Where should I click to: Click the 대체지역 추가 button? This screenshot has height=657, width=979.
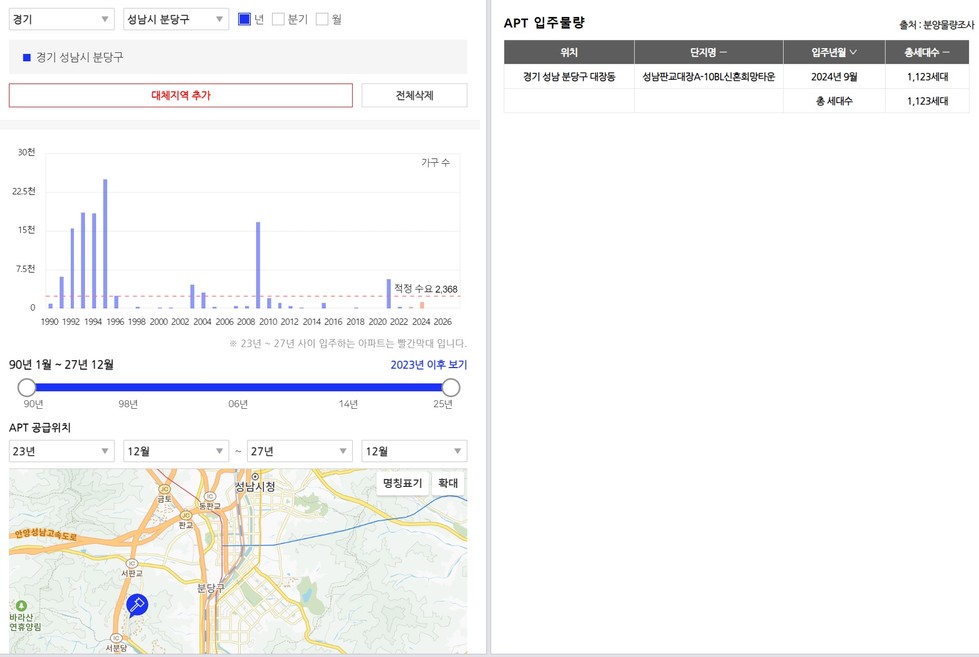[x=180, y=96]
